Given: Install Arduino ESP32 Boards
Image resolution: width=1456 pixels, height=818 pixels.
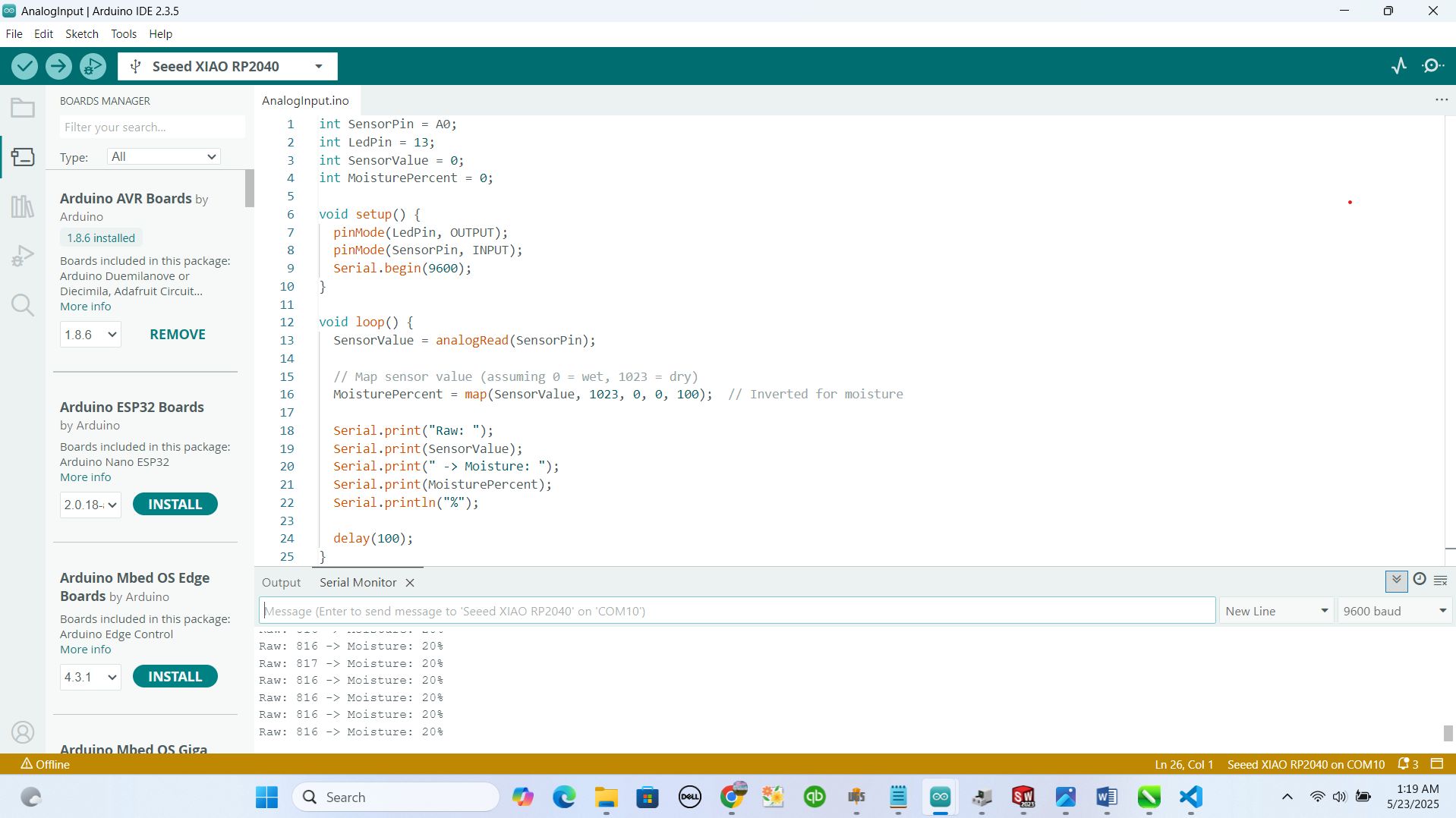Looking at the screenshot, I should (x=175, y=505).
